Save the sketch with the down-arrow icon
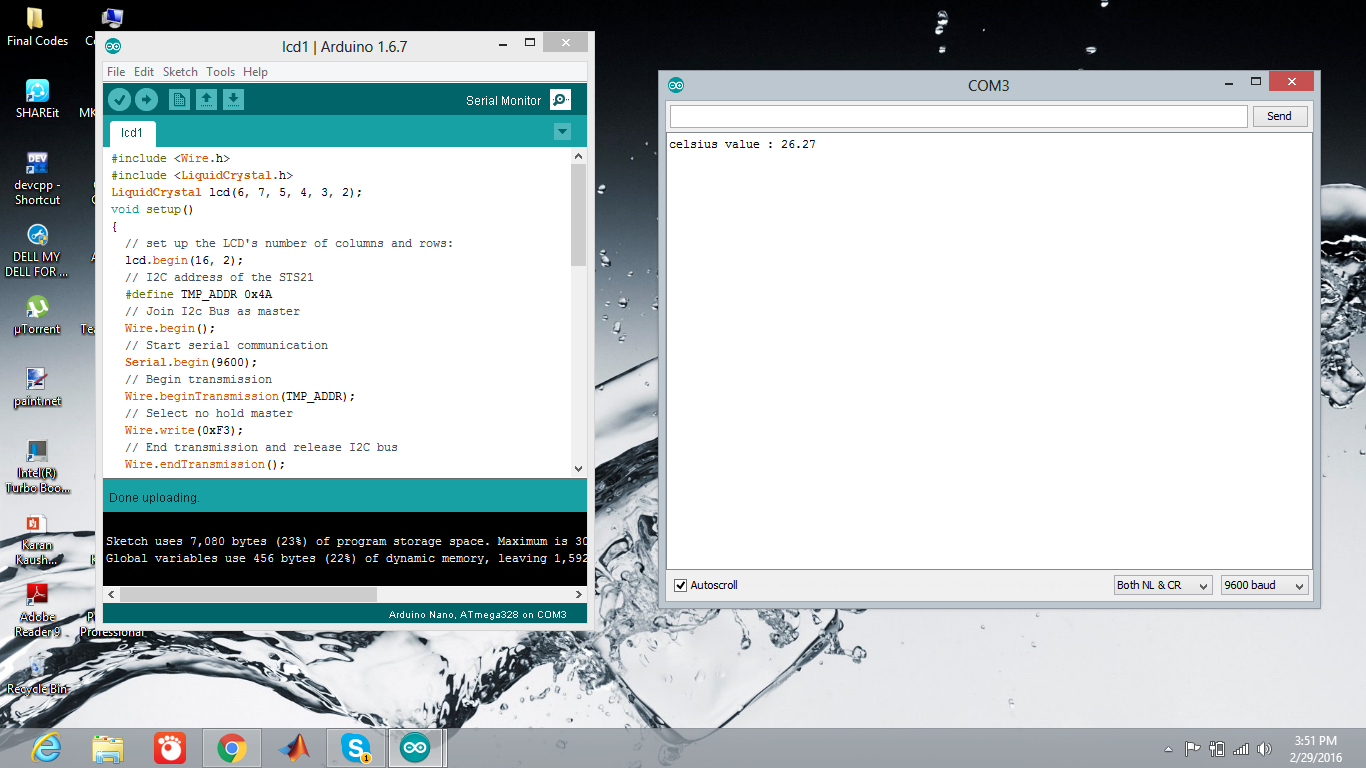1366x768 pixels. [233, 99]
